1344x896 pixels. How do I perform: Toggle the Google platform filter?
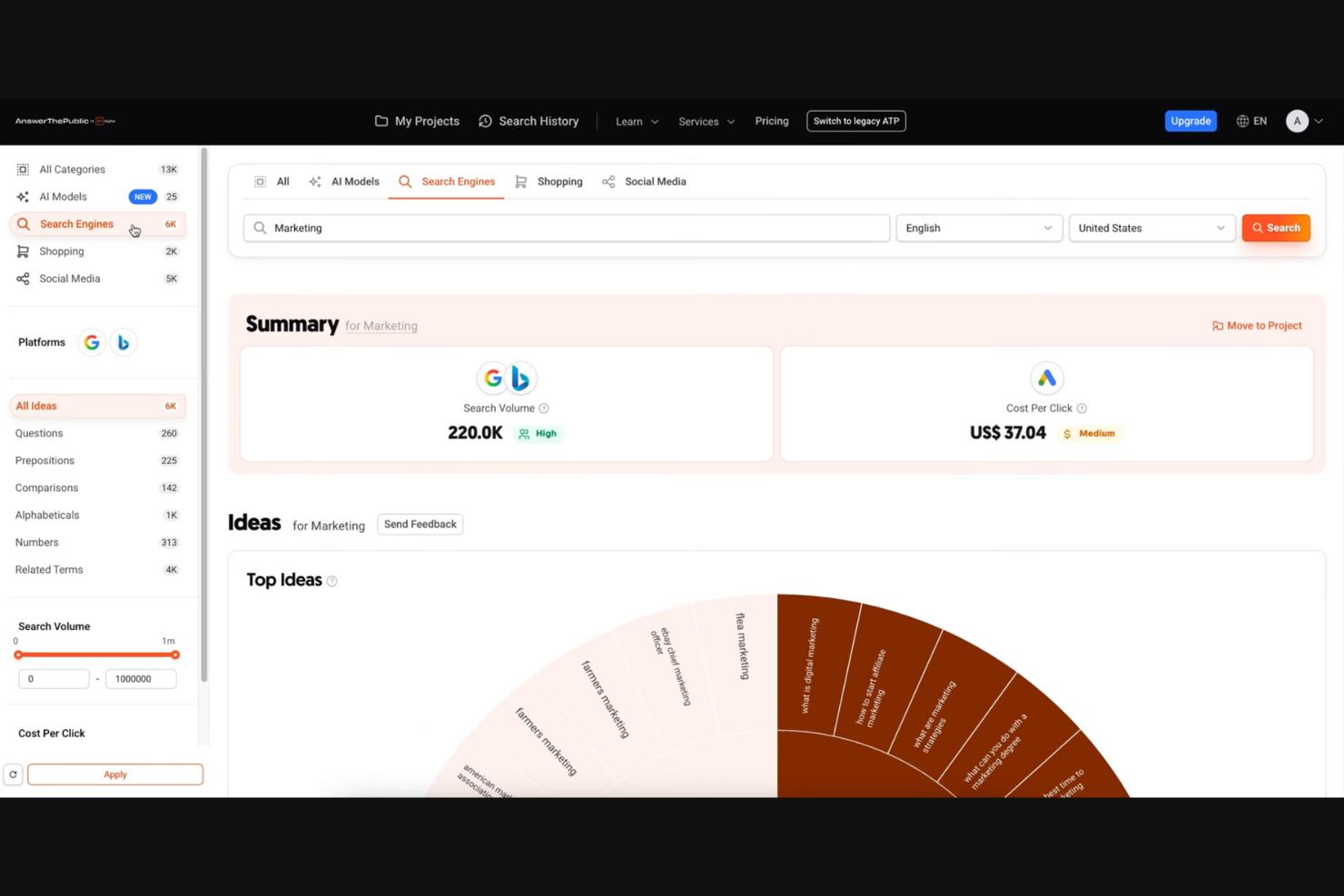[x=92, y=342]
